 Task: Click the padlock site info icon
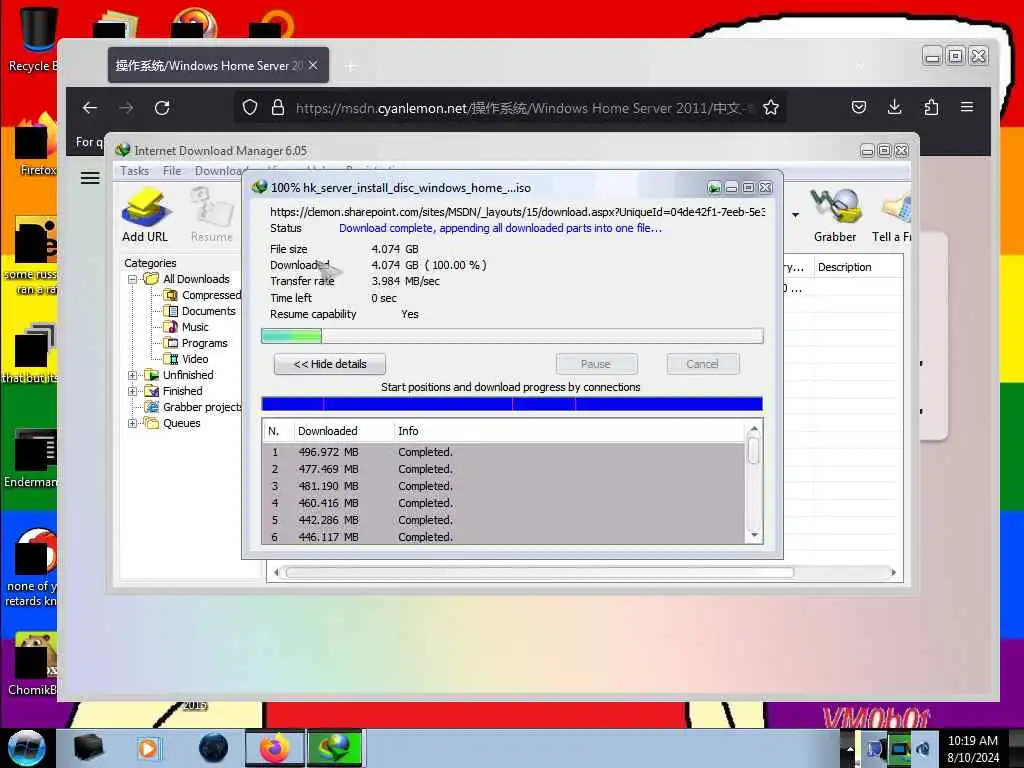pyautogui.click(x=278, y=108)
